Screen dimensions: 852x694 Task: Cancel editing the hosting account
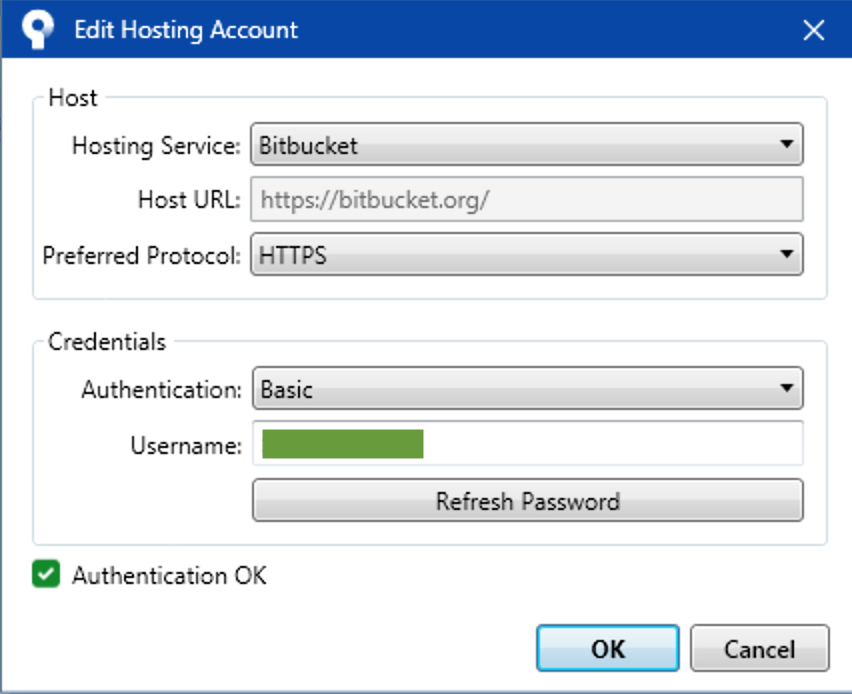(760, 648)
